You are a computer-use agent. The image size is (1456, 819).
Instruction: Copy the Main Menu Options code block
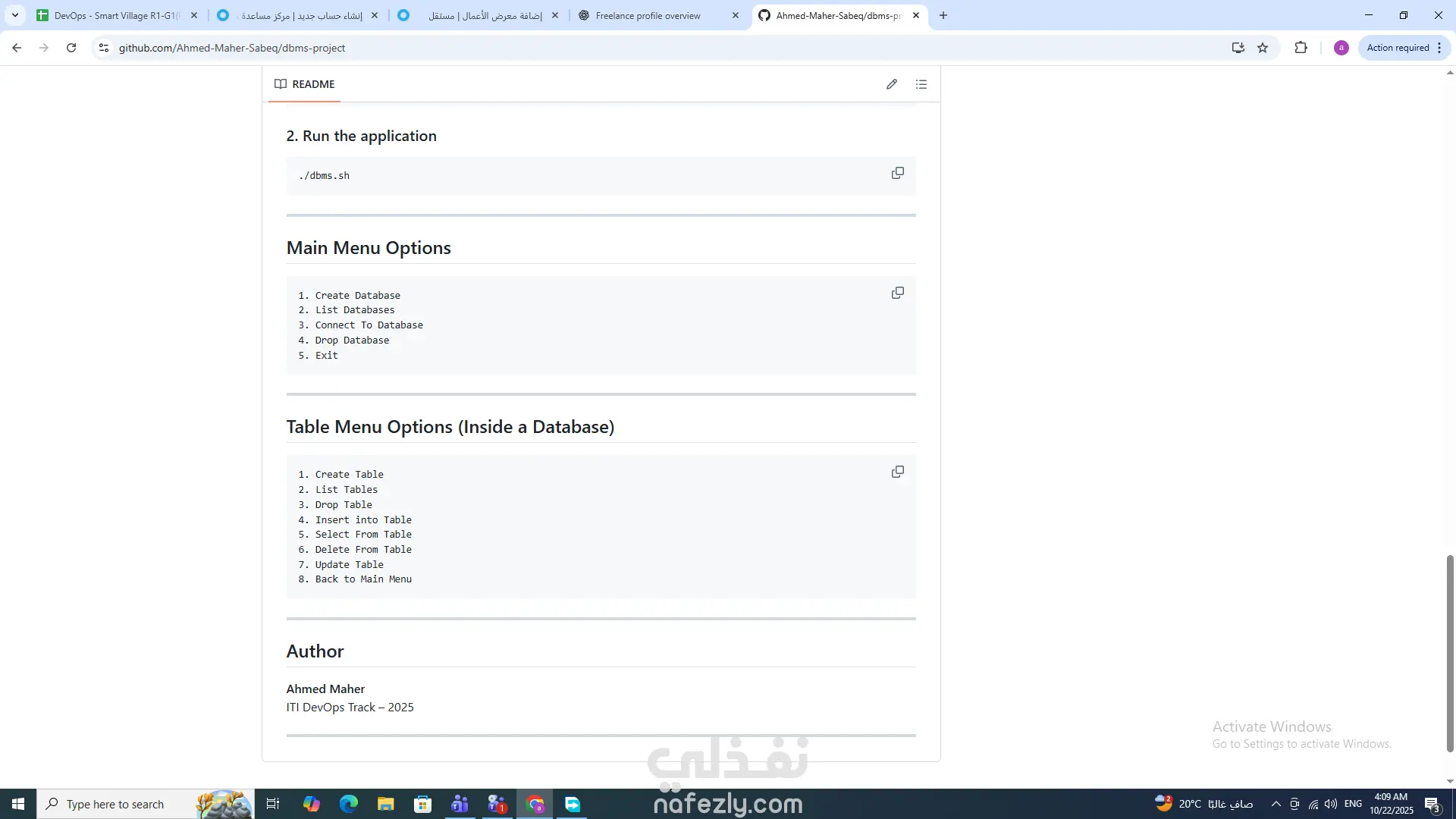click(x=897, y=293)
